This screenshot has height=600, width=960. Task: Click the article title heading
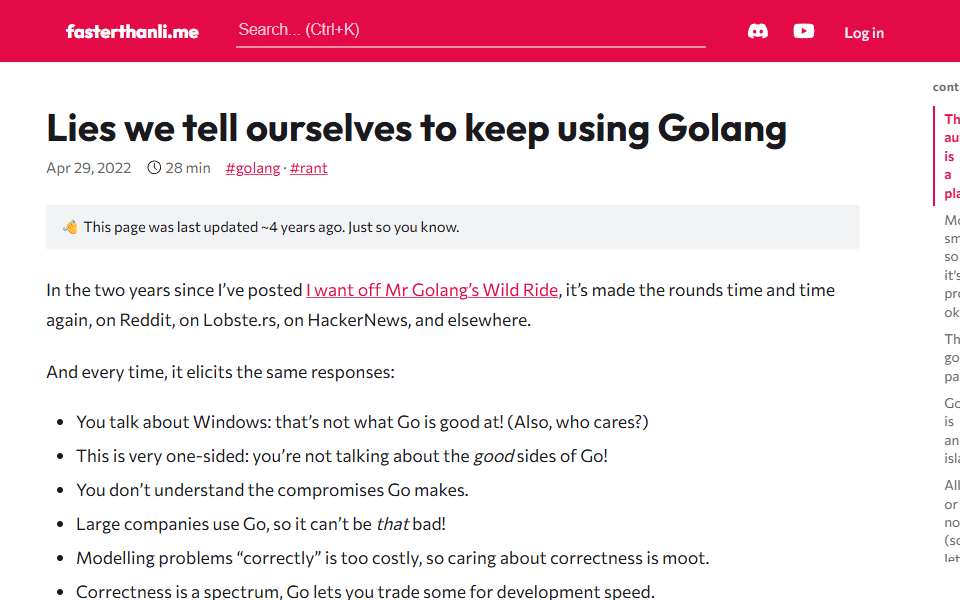click(x=416, y=129)
